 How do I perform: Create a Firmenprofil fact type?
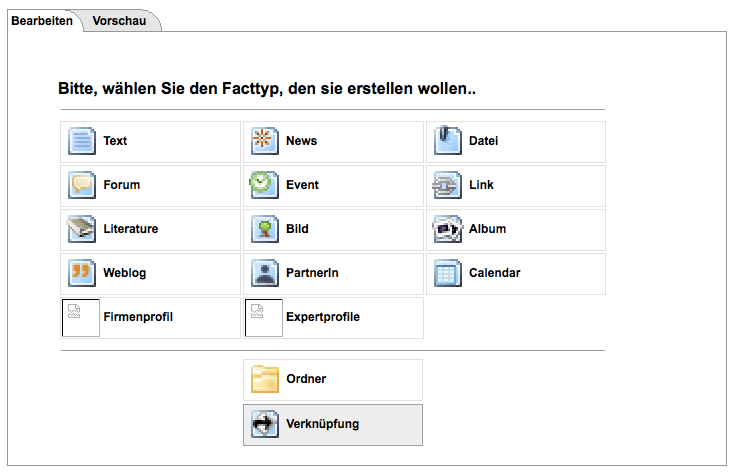138,317
